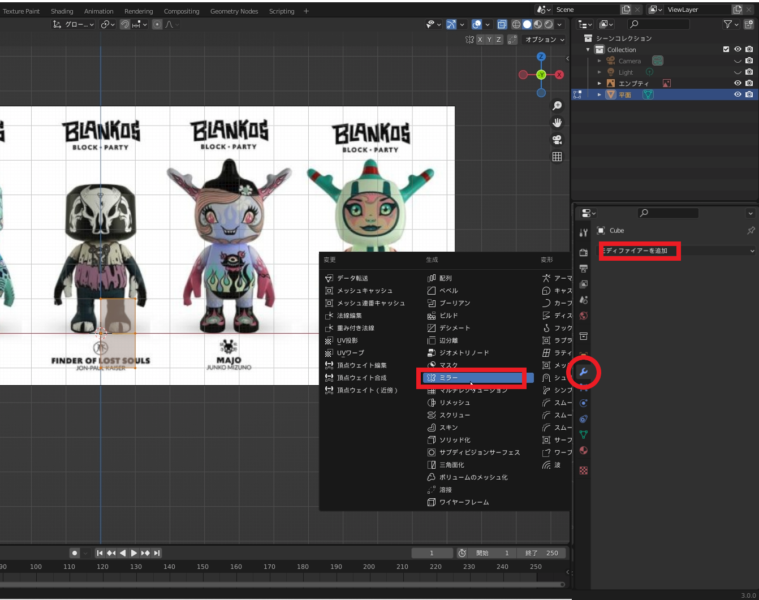Add workspace with plus button

tap(306, 11)
